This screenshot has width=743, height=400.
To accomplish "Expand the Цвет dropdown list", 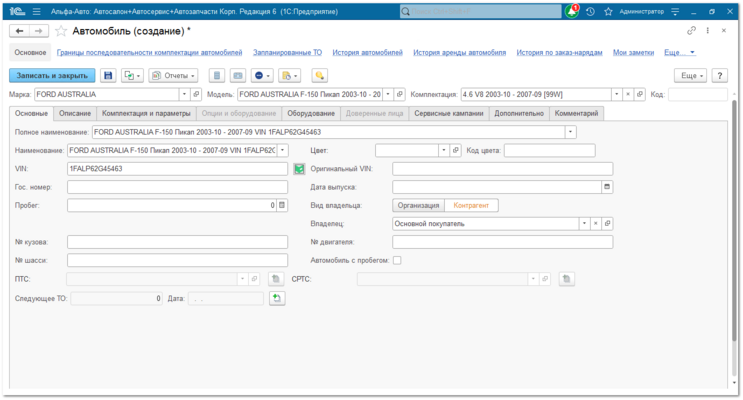I will [x=444, y=150].
